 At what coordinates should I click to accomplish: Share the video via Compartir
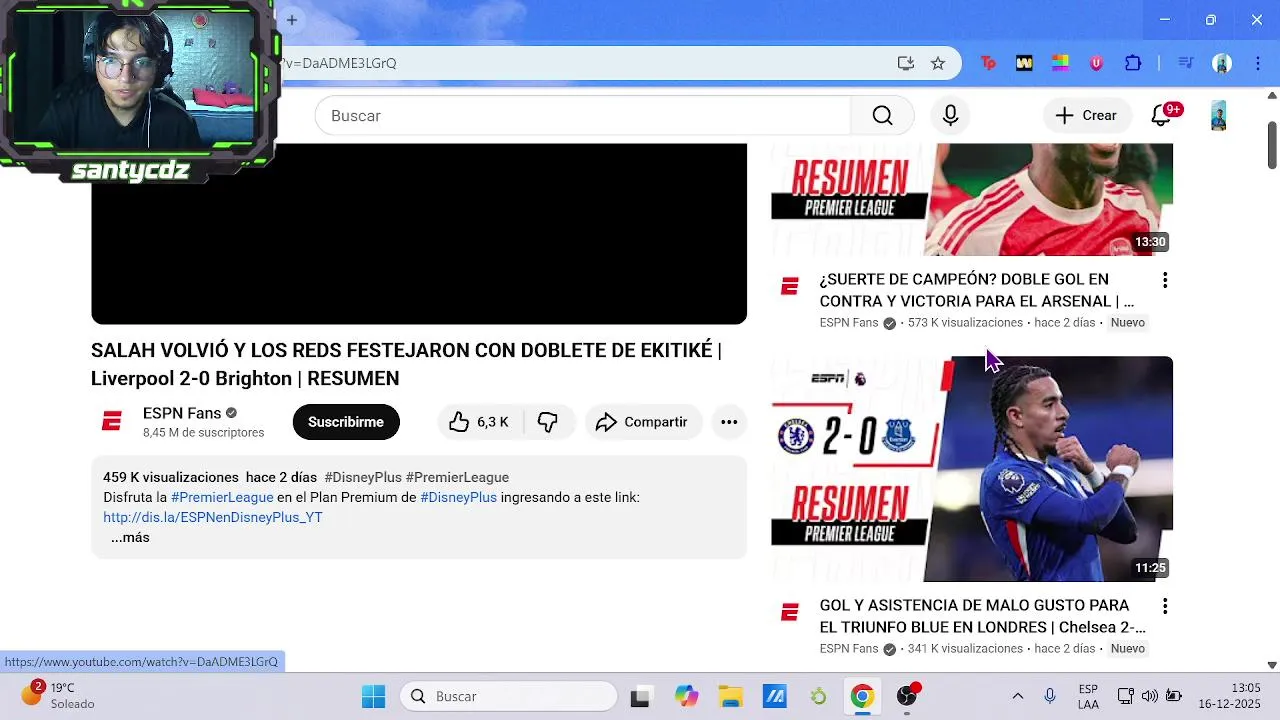(643, 422)
